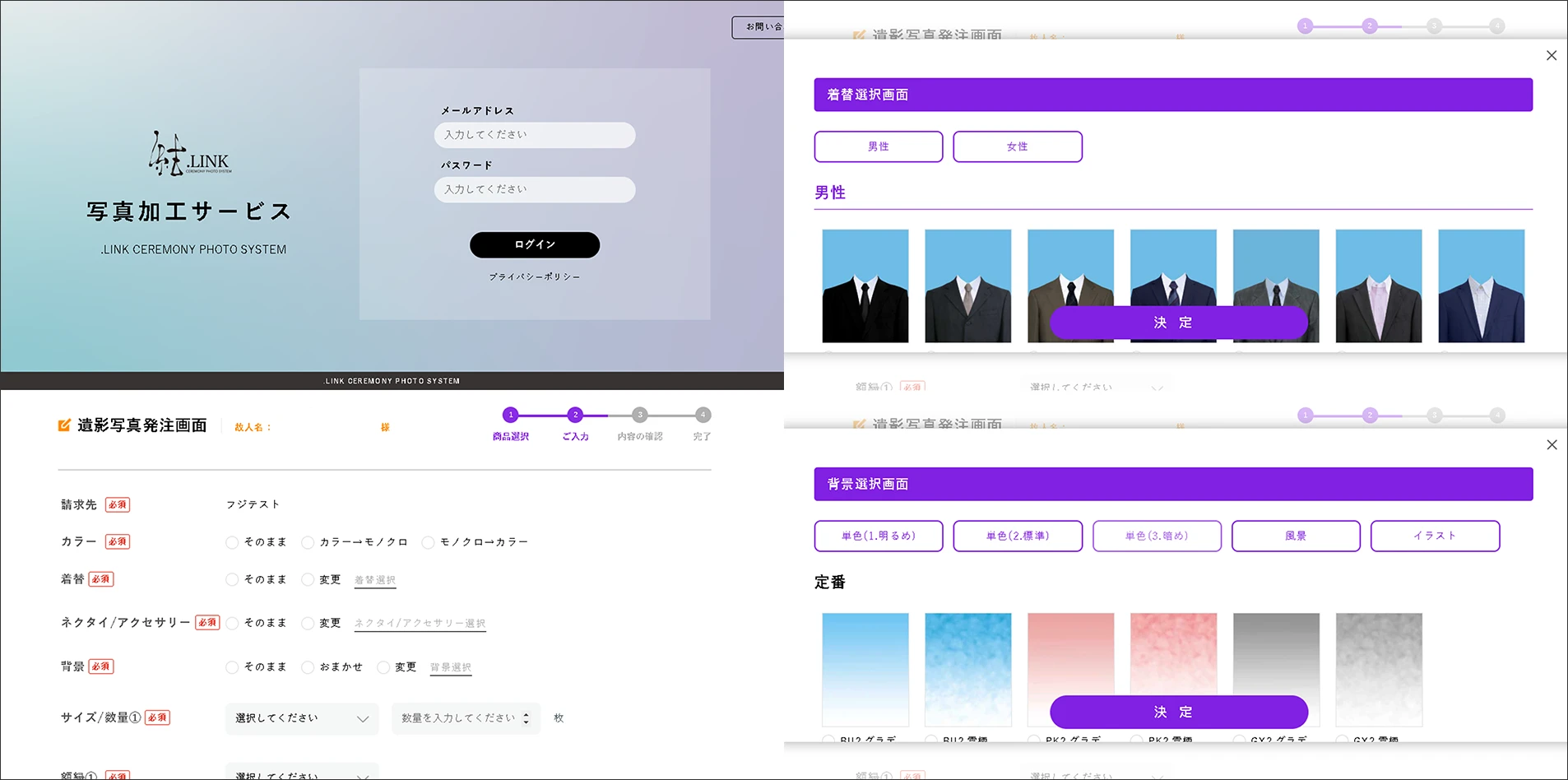
Task: Click the quantity stepper arrows
Action: 527,718
